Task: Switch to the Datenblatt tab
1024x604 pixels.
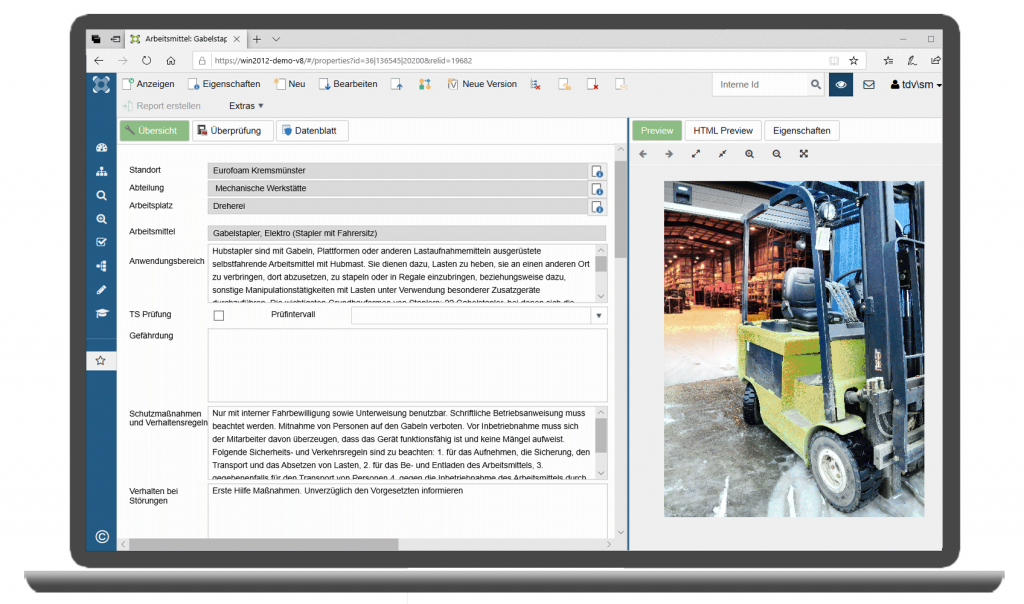Action: [312, 131]
